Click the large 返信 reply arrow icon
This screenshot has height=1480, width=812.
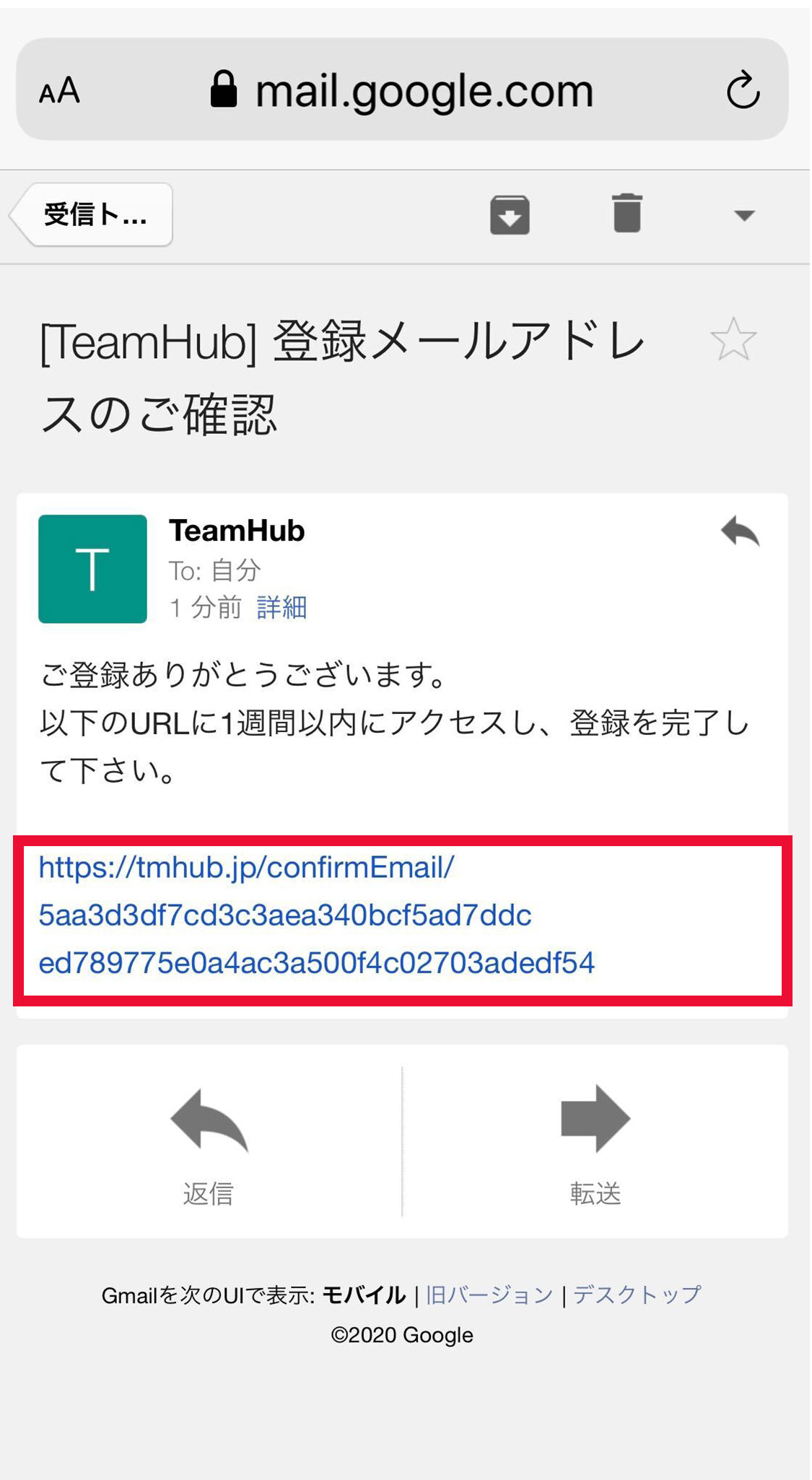(x=209, y=1120)
